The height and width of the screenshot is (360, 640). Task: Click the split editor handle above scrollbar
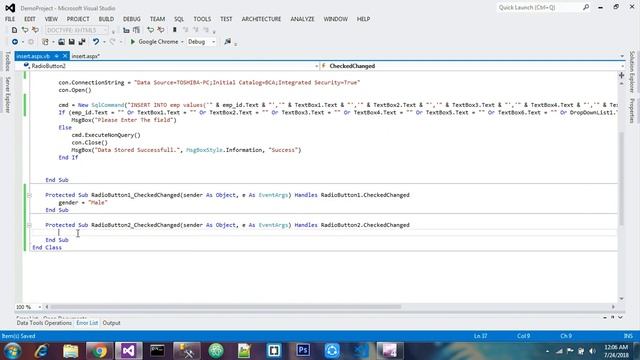pyautogui.click(x=621, y=76)
